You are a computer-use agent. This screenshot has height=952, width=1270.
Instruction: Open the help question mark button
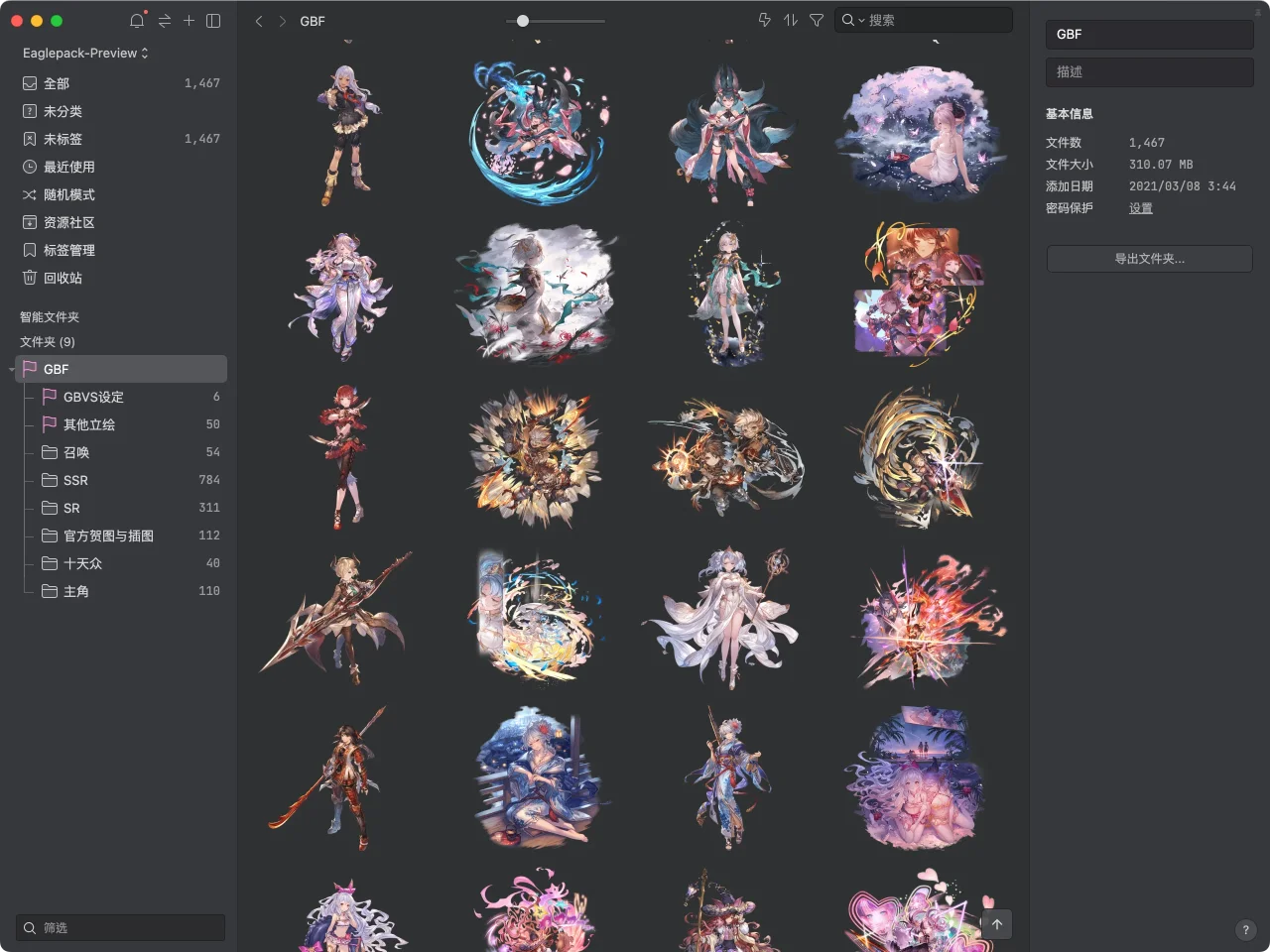pos(1245,930)
